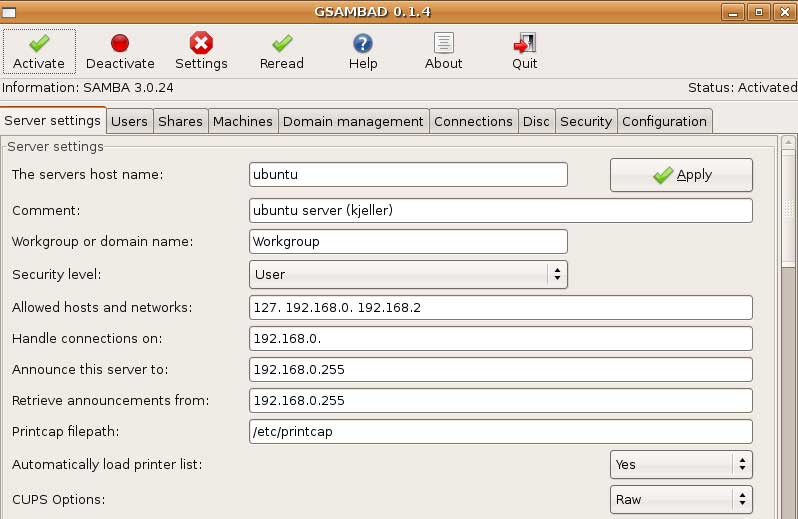Click the Status: Activated text

(743, 88)
